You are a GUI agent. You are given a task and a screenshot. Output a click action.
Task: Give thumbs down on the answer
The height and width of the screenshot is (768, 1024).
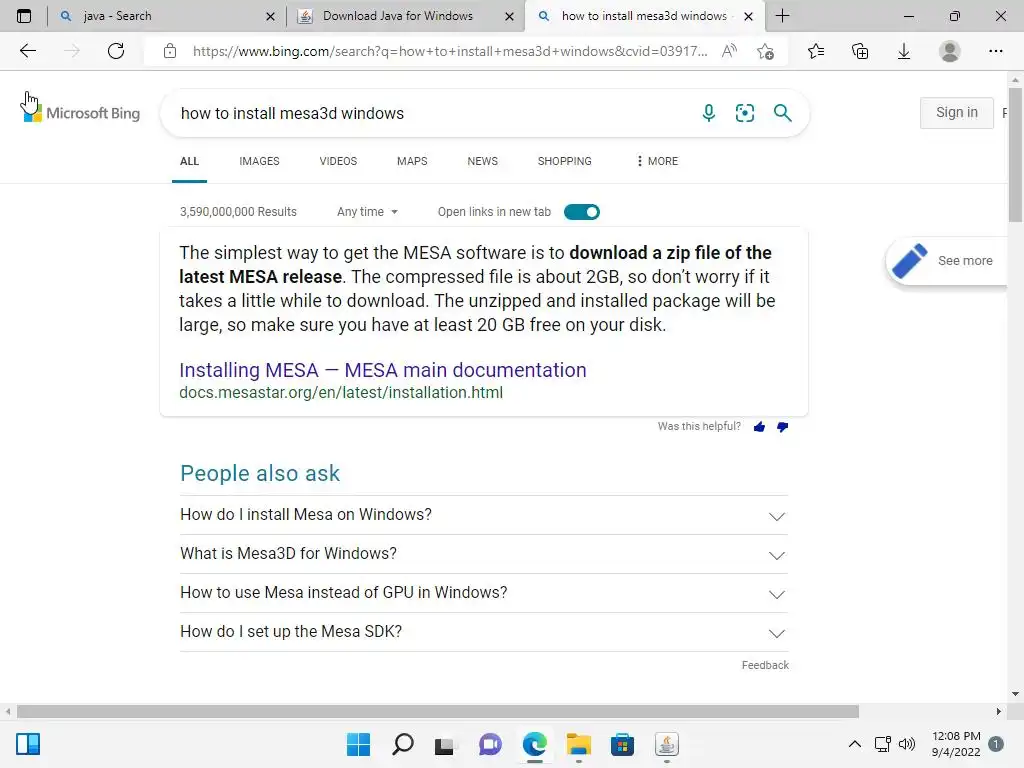tap(782, 427)
